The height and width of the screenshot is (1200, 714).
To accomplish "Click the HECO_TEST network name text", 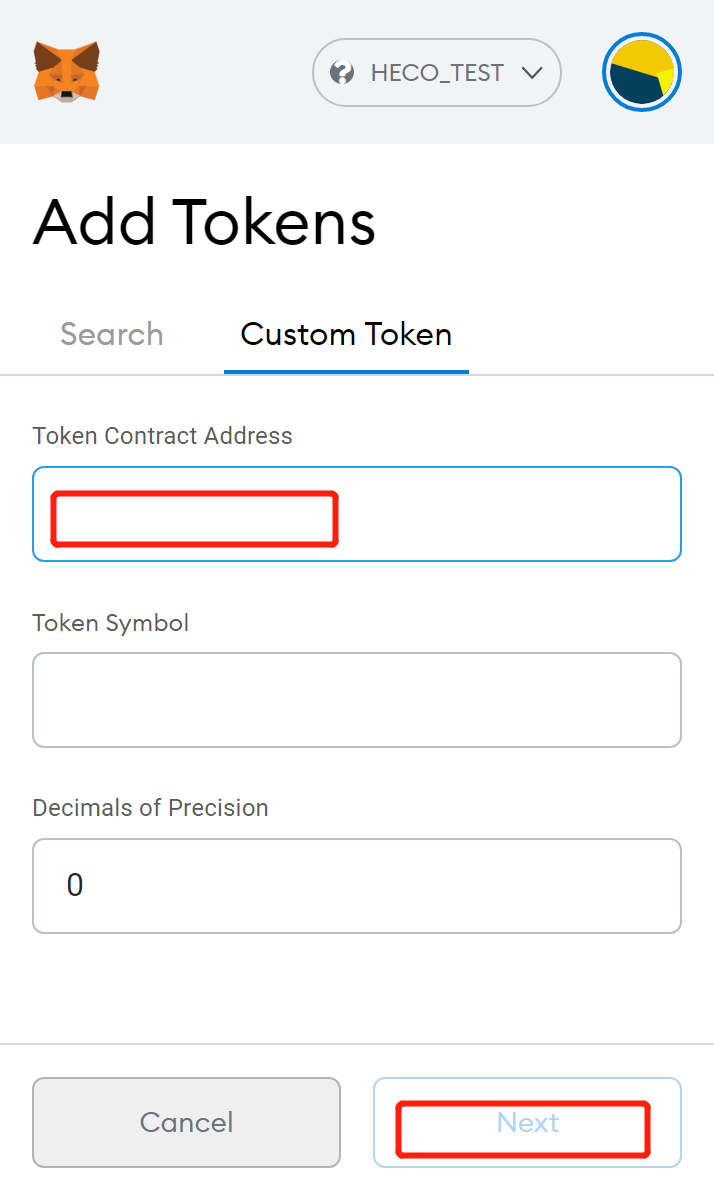I will click(438, 72).
